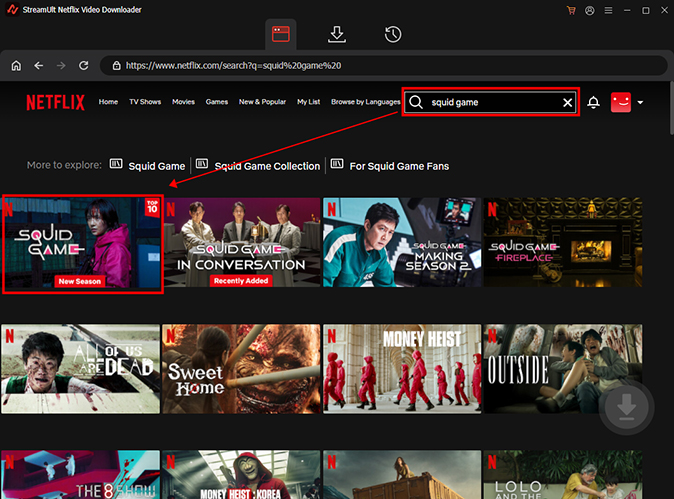Open the Squid Game New Season thumbnail
The height and width of the screenshot is (499, 674).
coord(83,244)
